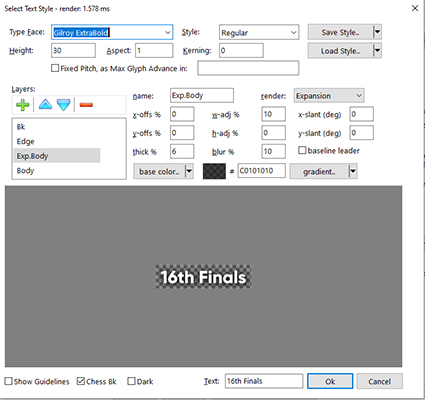This screenshot has width=425, height=400.
Task: Expand base color arrow menu
Action: click(x=189, y=171)
